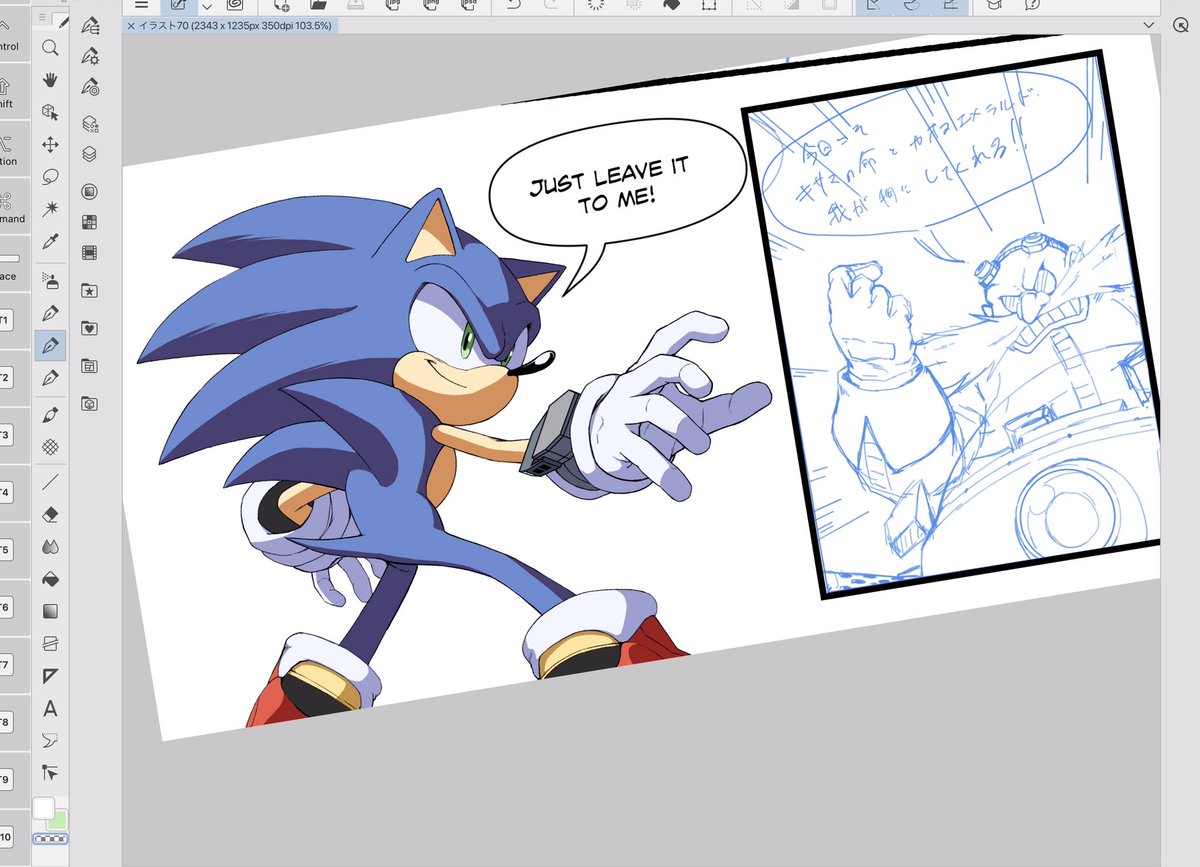Open the checkered Color Set palette icon
Image resolution: width=1200 pixels, height=867 pixels.
click(90, 221)
